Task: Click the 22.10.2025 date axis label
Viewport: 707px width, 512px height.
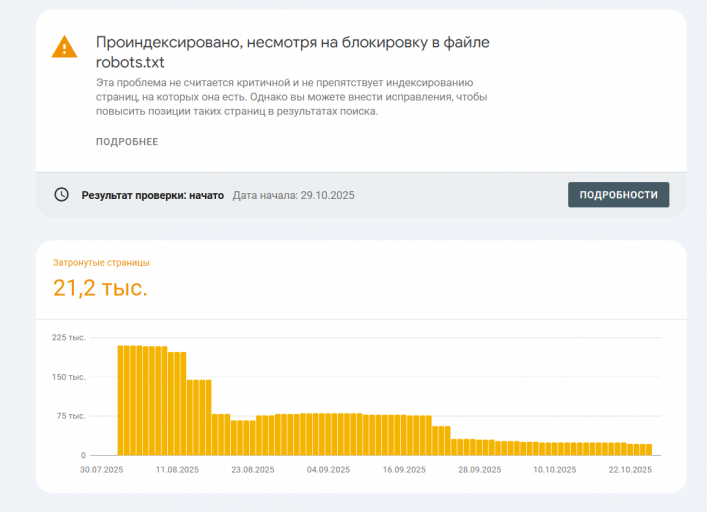Action: click(630, 470)
